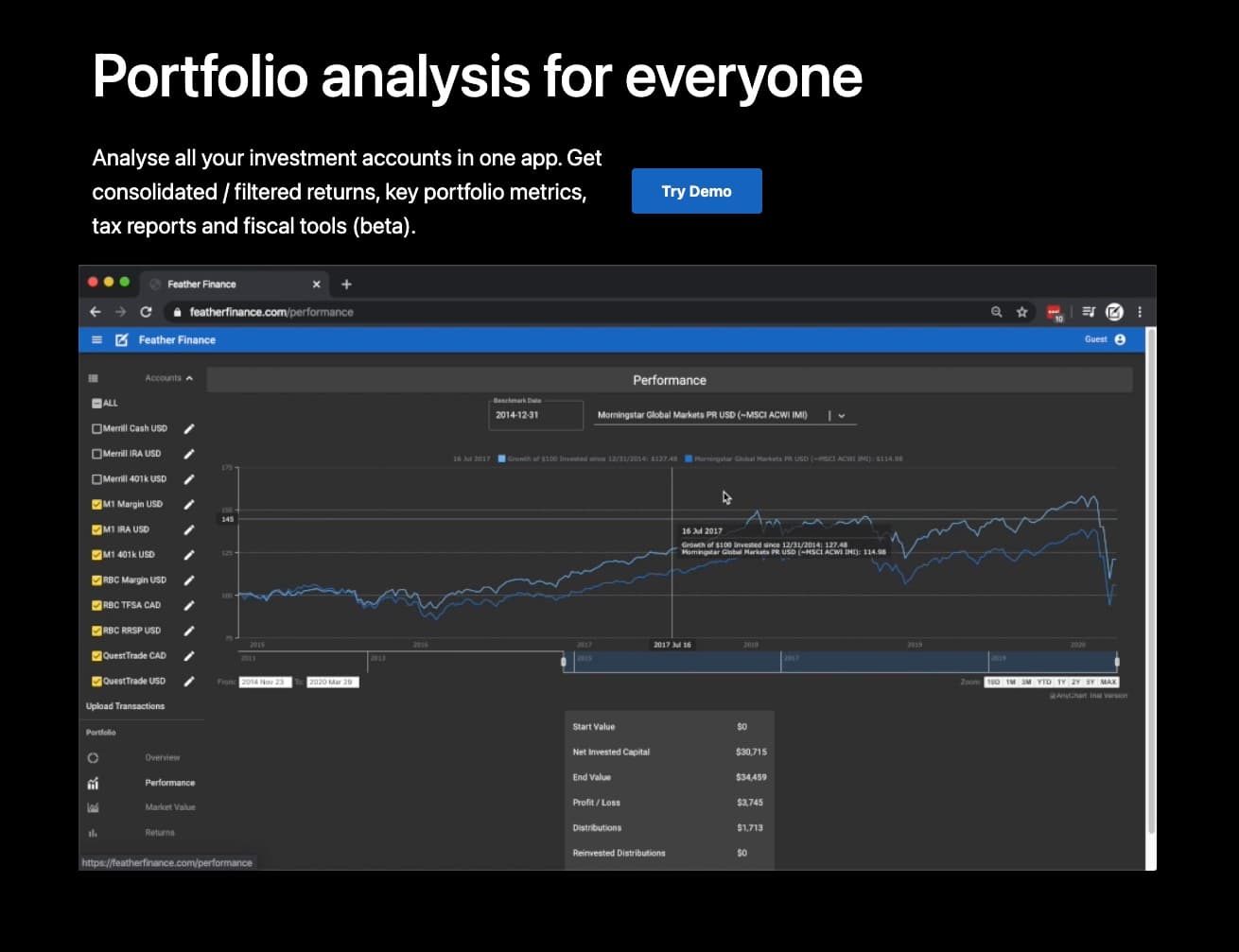Check the Merrill Cash USD checkbox
1239x952 pixels.
[96, 429]
